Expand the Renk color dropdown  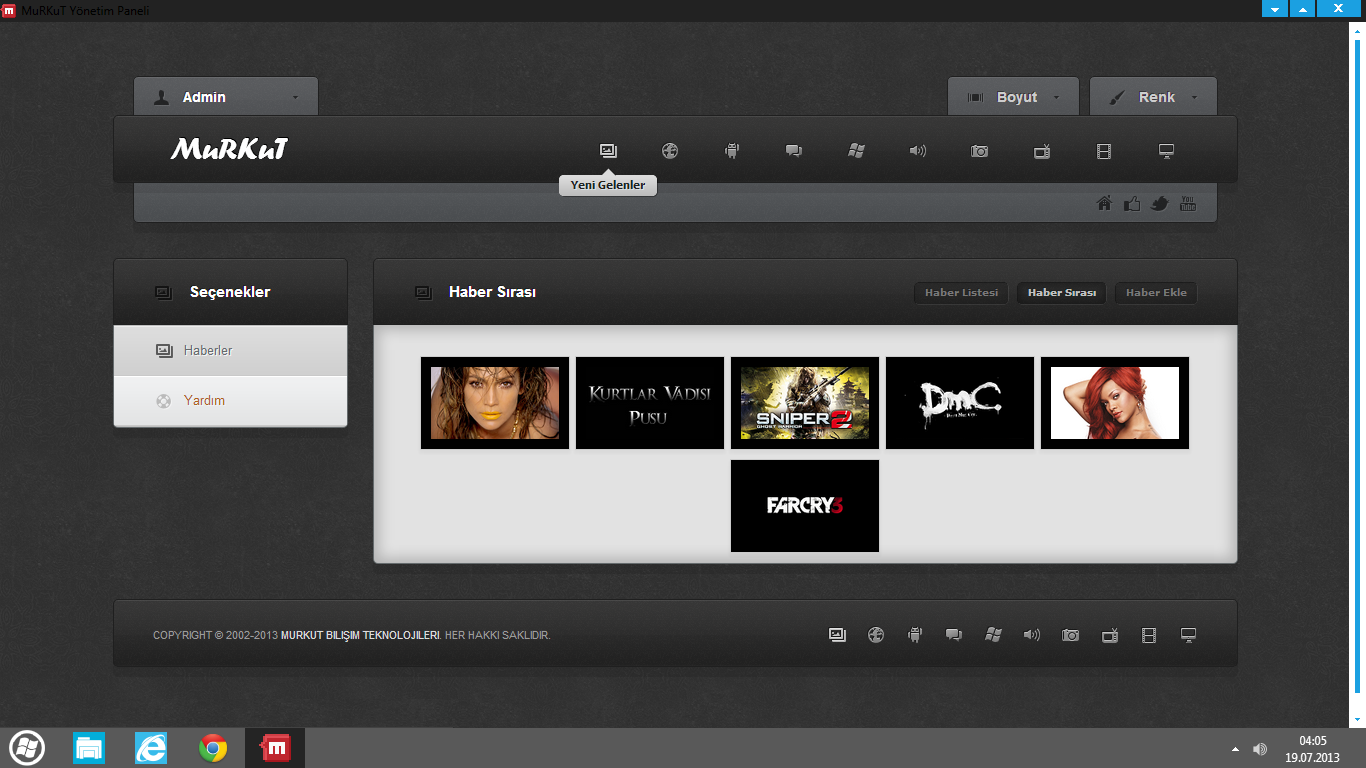point(1153,97)
